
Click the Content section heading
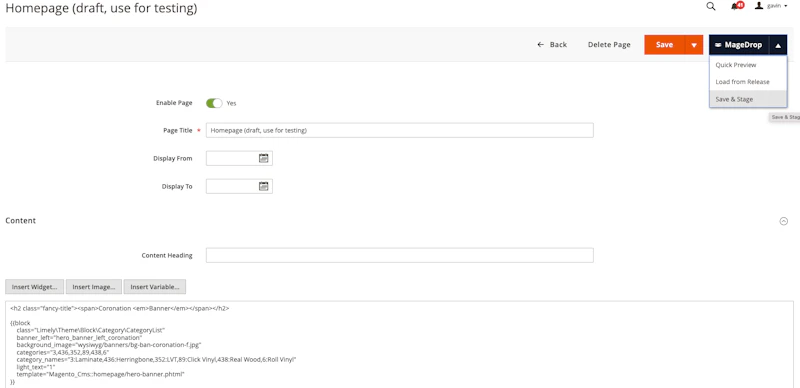[20, 221]
